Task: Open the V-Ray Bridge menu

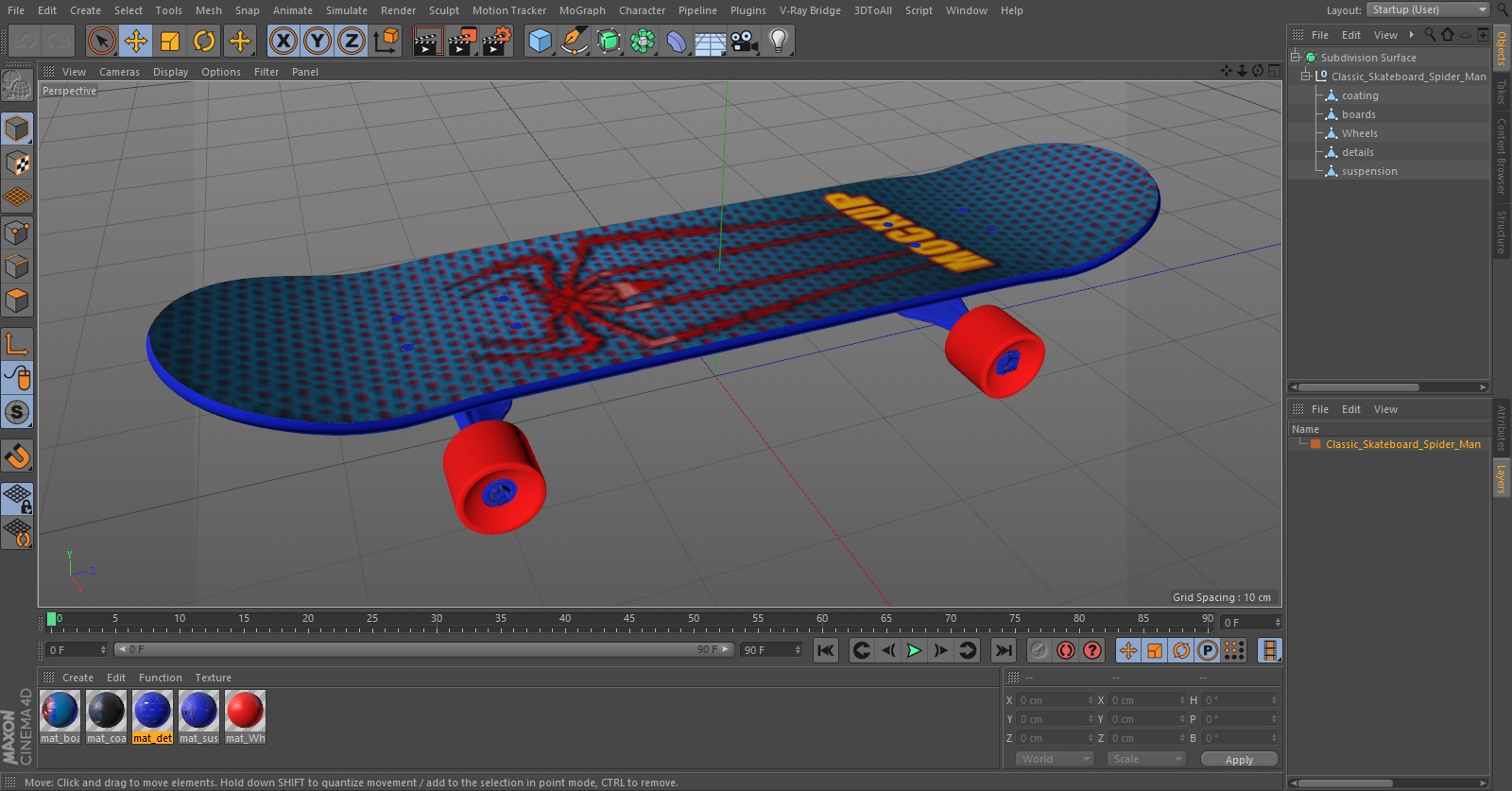Action: pos(810,10)
